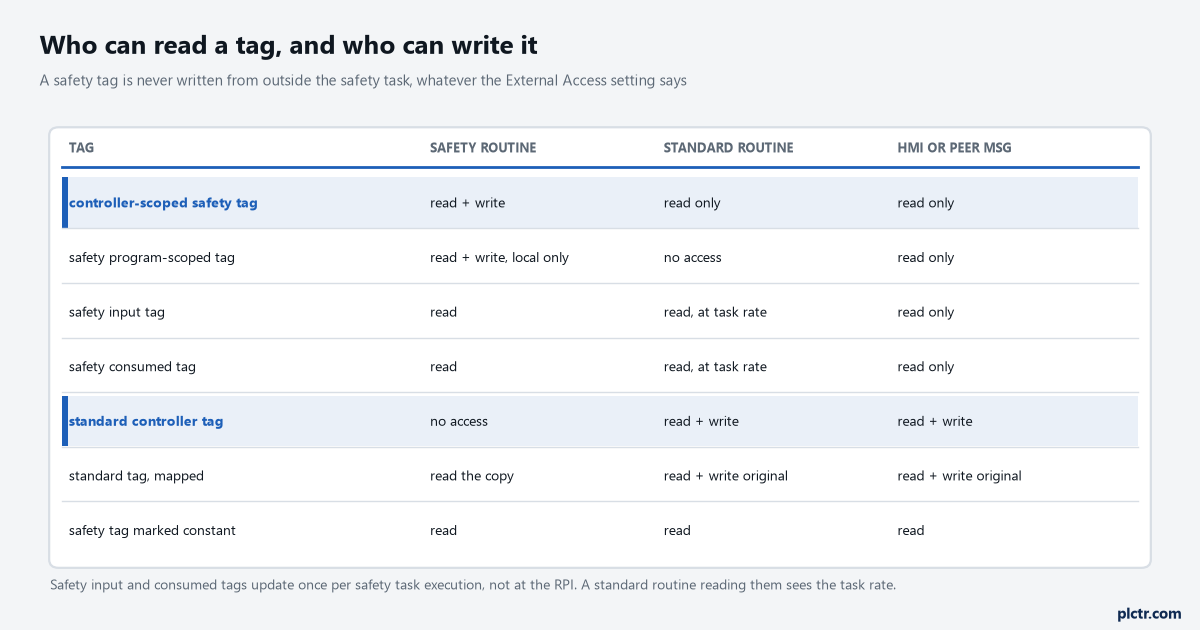The image size is (1200, 630).
Task: Click the subtitle about External Access setting
Action: pyautogui.click(x=363, y=80)
